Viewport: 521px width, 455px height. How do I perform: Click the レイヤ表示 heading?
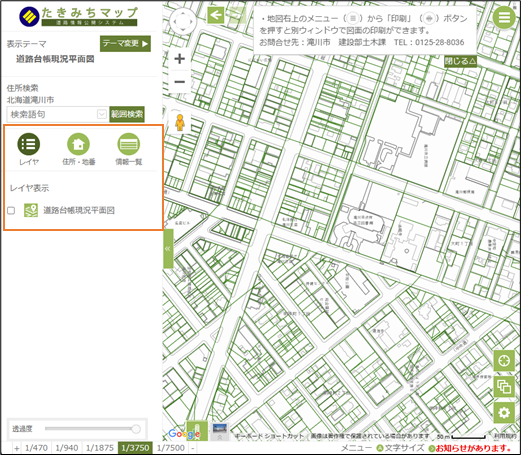pos(29,188)
